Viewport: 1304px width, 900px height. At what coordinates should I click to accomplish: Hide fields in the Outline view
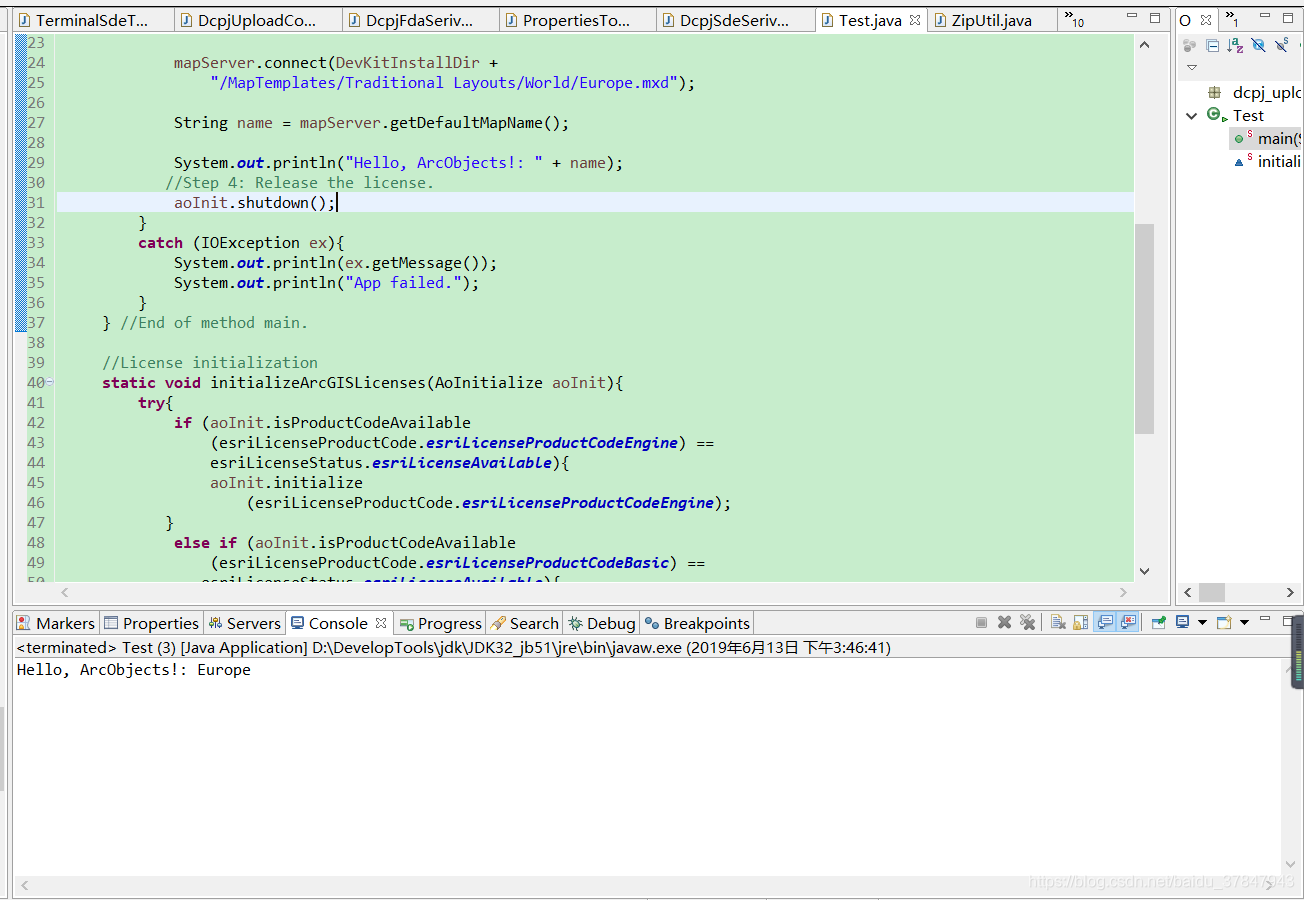pos(1258,45)
